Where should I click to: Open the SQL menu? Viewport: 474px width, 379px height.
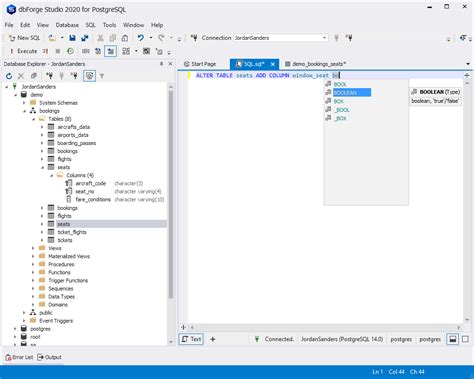(90, 25)
